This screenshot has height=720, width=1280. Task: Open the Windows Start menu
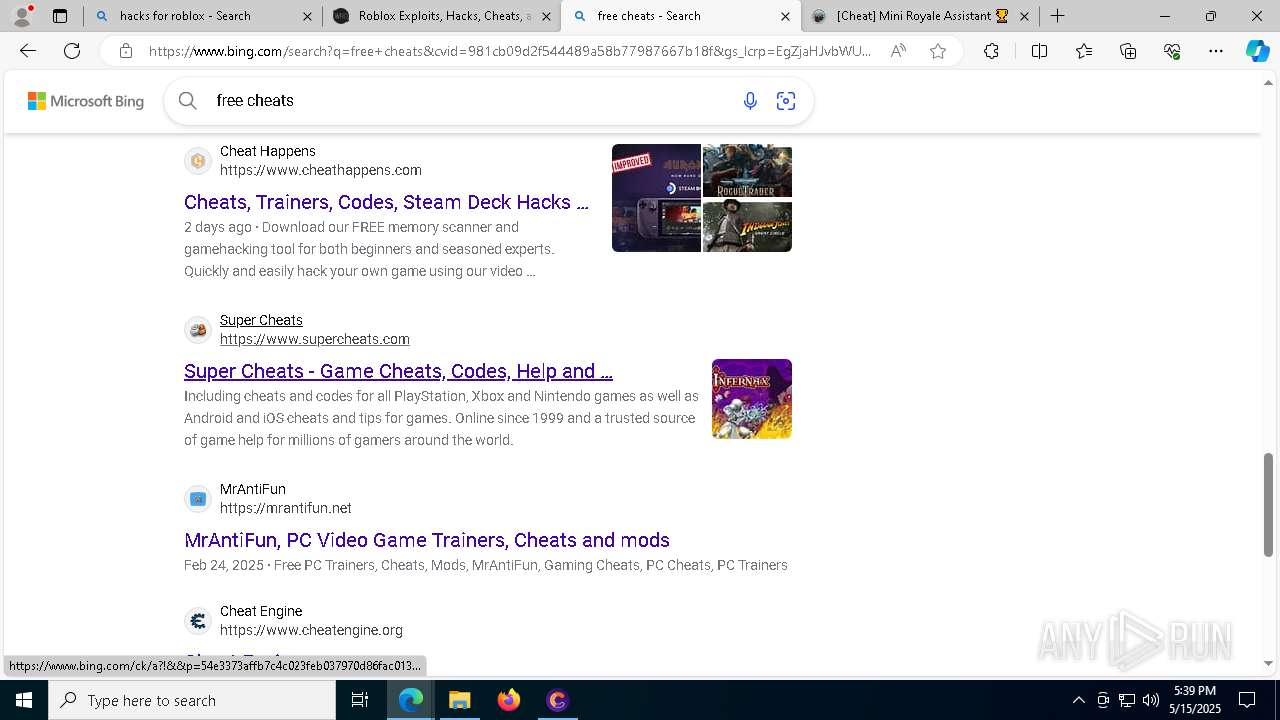click(x=24, y=700)
